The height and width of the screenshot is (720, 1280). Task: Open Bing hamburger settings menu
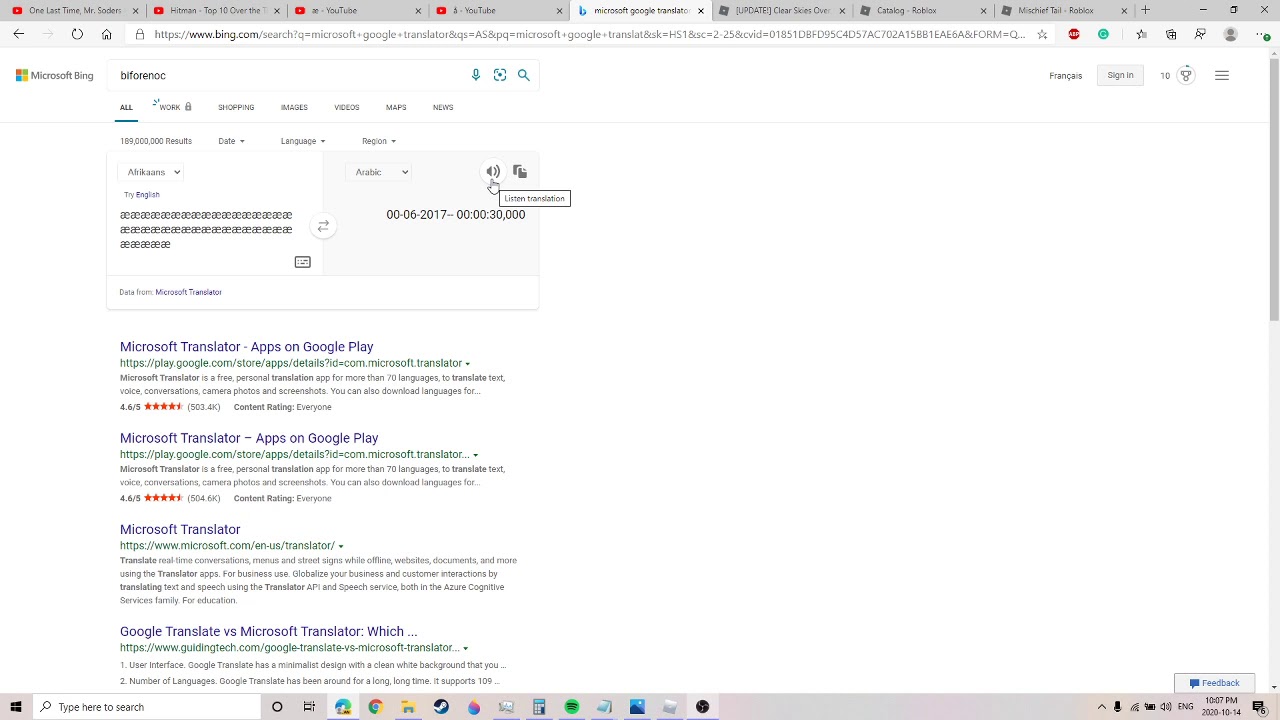coord(1221,75)
